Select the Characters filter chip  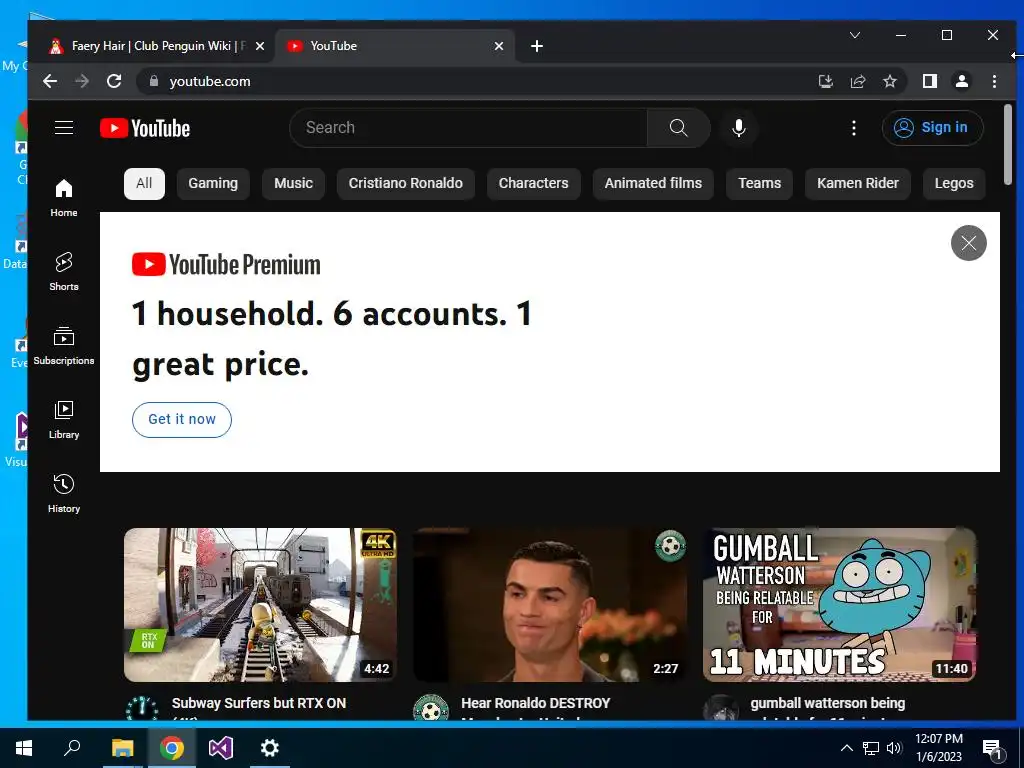point(534,184)
